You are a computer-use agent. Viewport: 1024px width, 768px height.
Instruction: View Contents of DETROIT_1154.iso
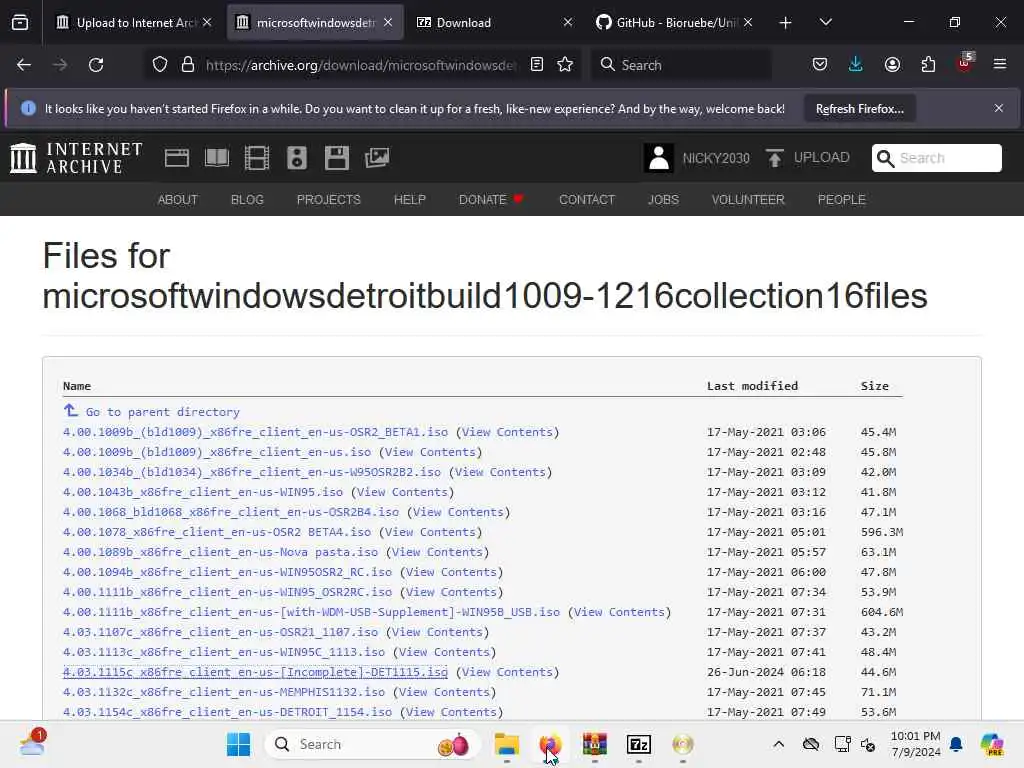pos(451,712)
